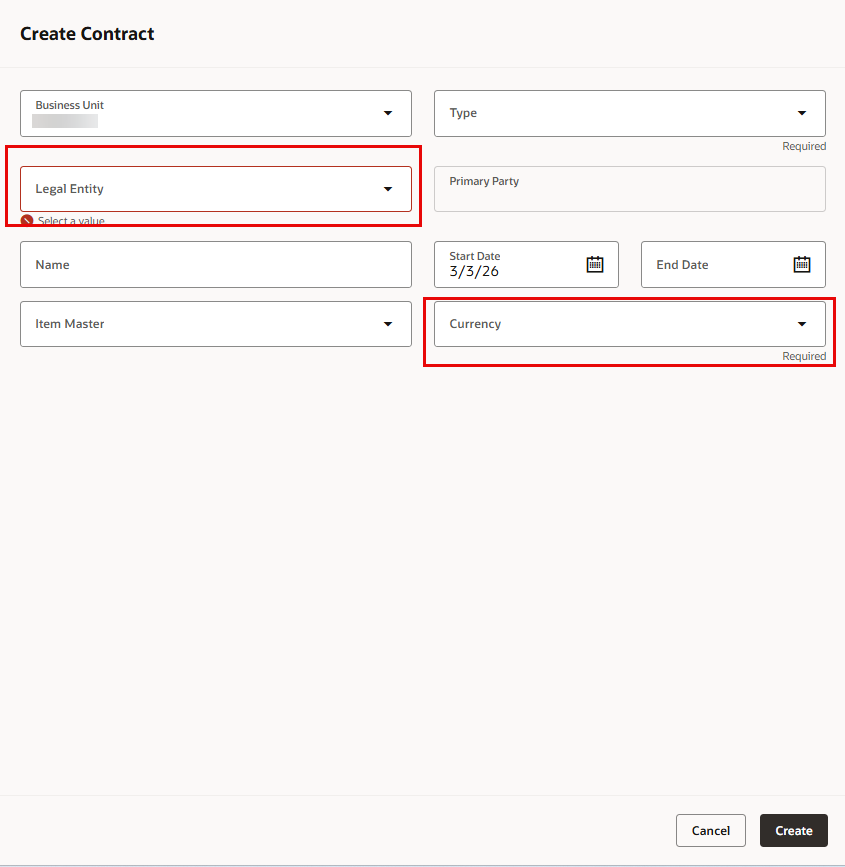This screenshot has height=867, width=845.
Task: Expand the Type dropdown arrow
Action: (801, 113)
